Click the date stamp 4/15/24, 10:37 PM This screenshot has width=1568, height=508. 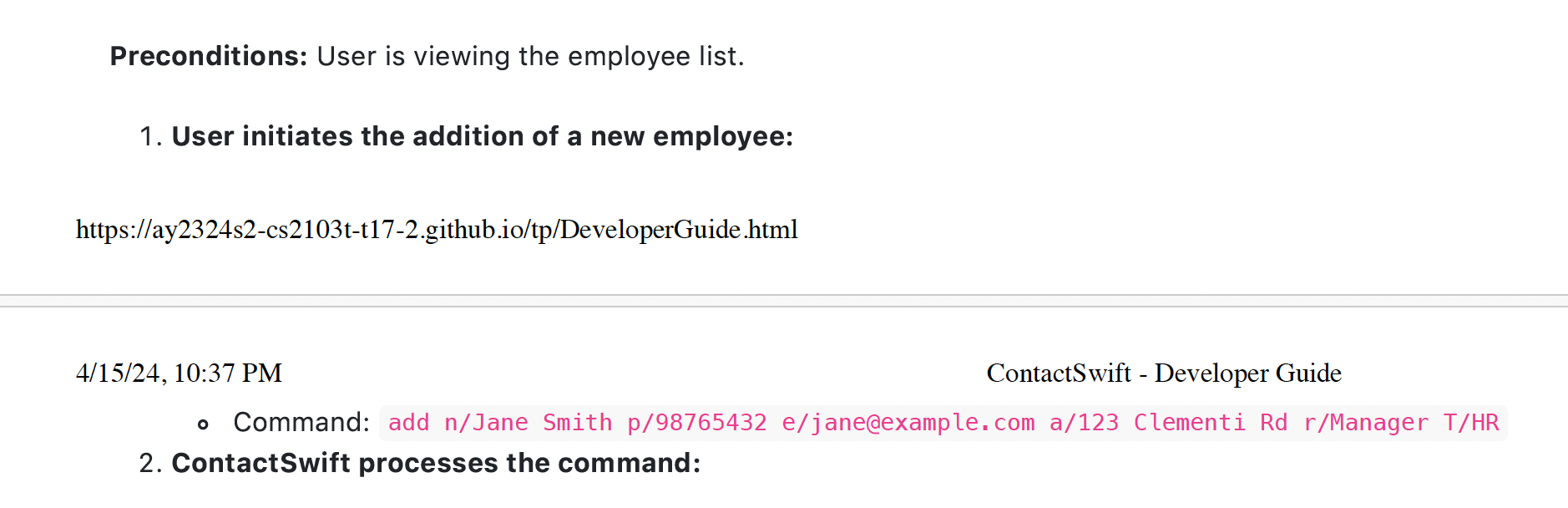(179, 373)
